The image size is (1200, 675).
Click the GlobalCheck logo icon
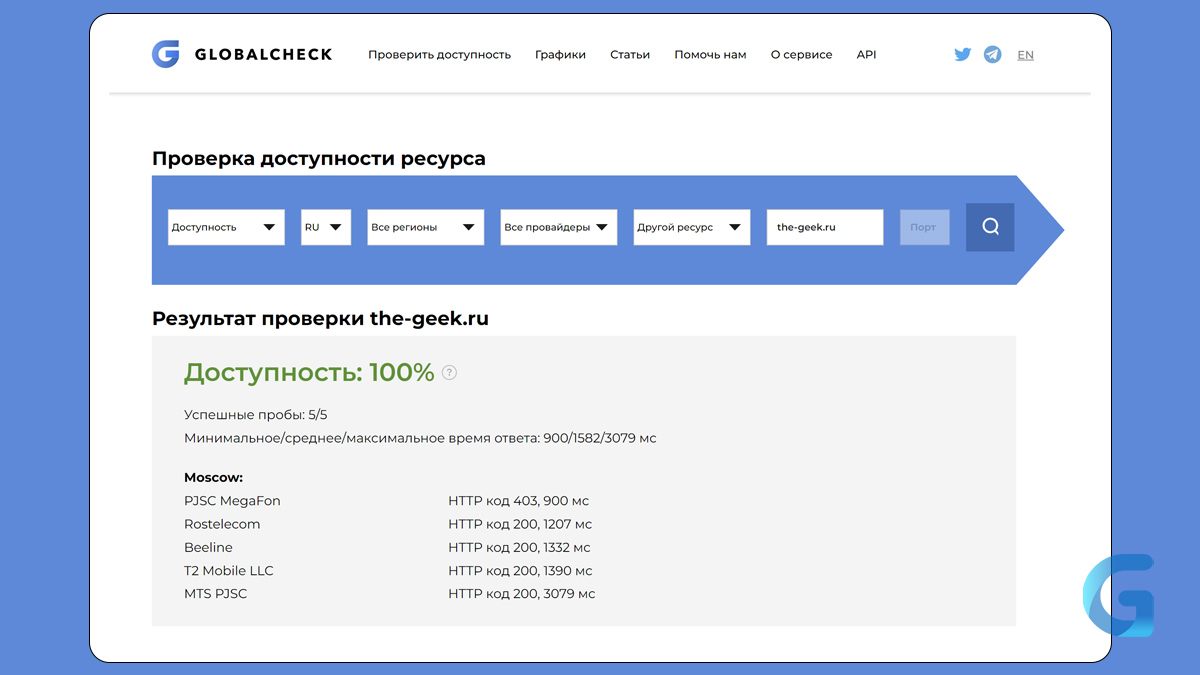(165, 54)
